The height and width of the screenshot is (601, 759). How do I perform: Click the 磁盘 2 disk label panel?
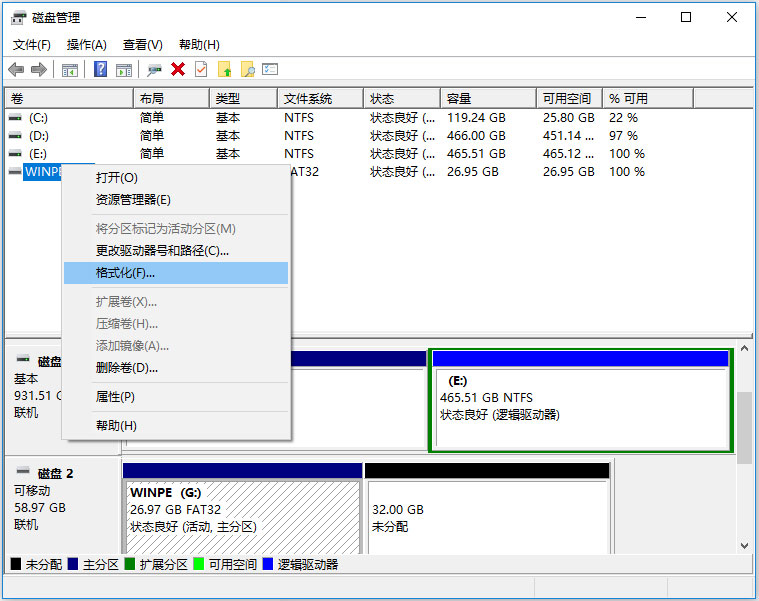tap(62, 505)
